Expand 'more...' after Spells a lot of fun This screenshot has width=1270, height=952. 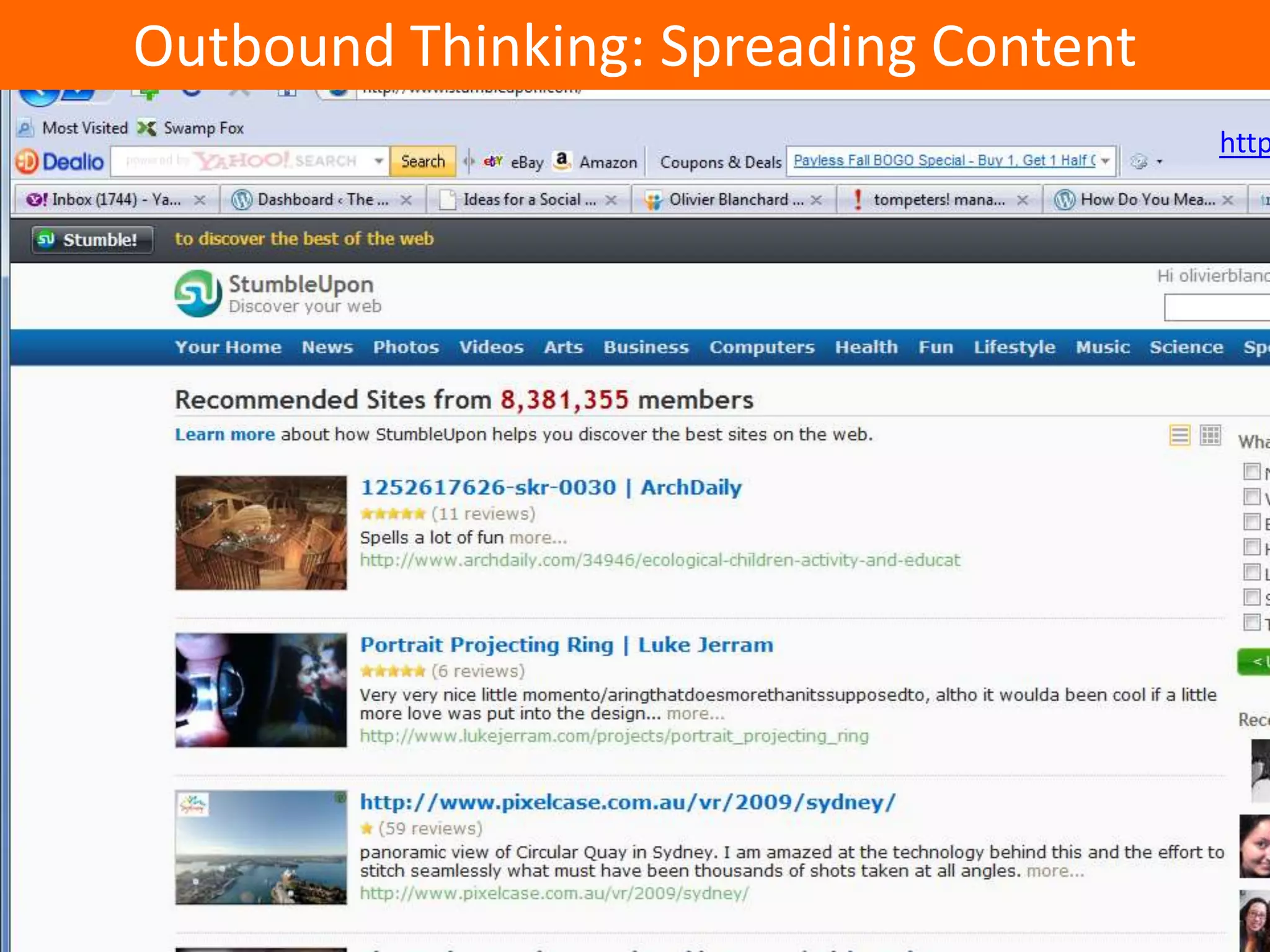(538, 537)
